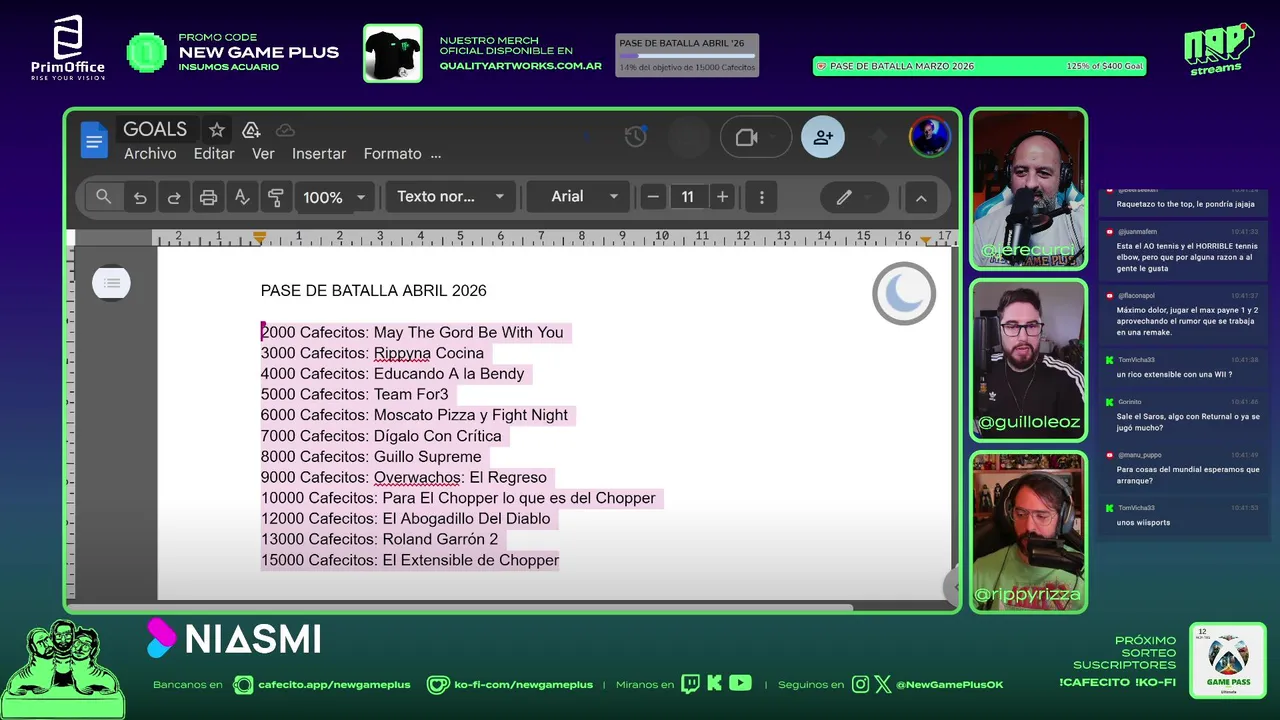The width and height of the screenshot is (1280, 720).
Task: Click the left indent ruler marker
Action: click(260, 237)
